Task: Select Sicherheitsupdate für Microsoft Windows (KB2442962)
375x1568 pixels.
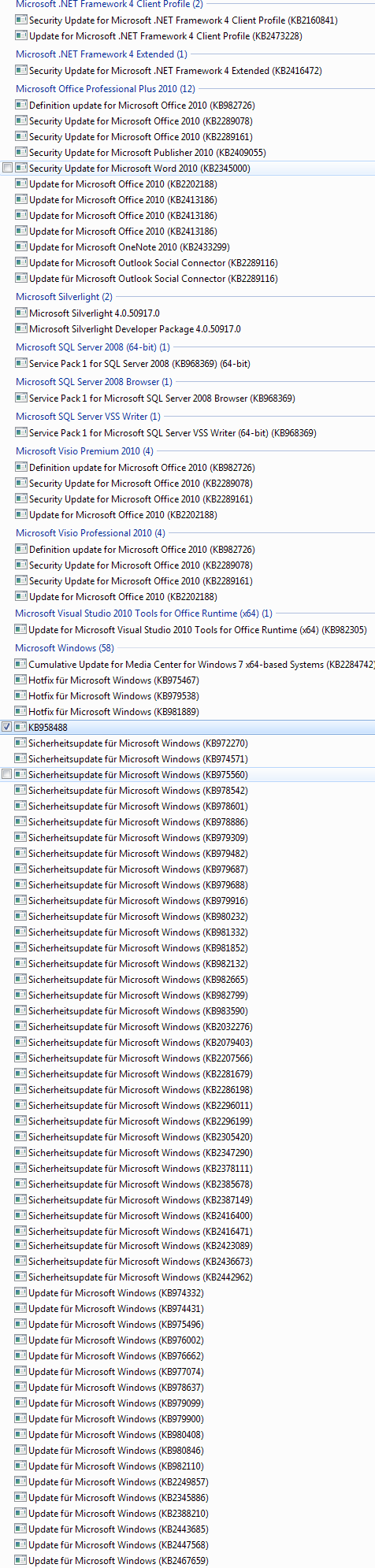Action: [x=141, y=1277]
